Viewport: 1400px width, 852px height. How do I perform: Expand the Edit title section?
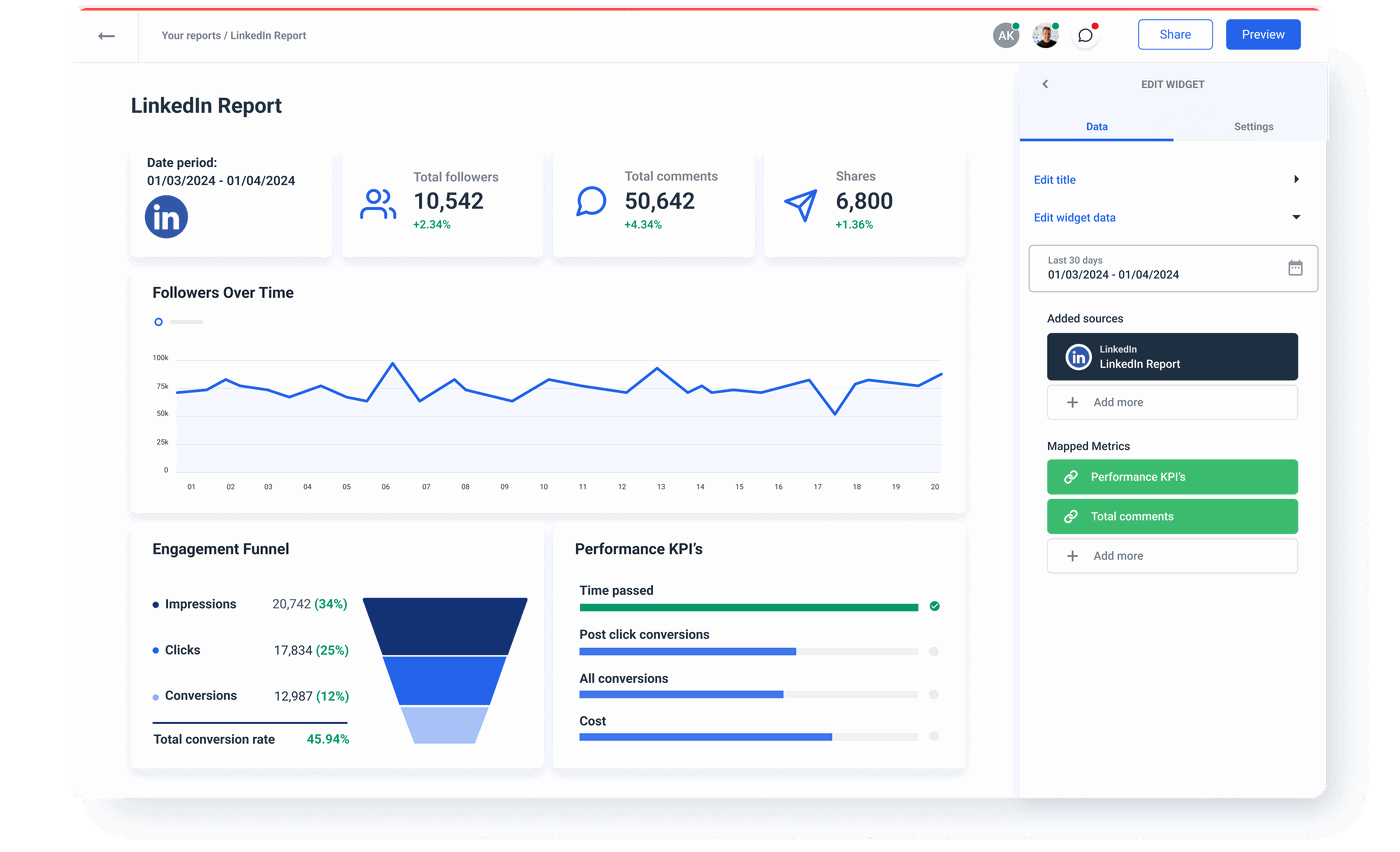1296,180
